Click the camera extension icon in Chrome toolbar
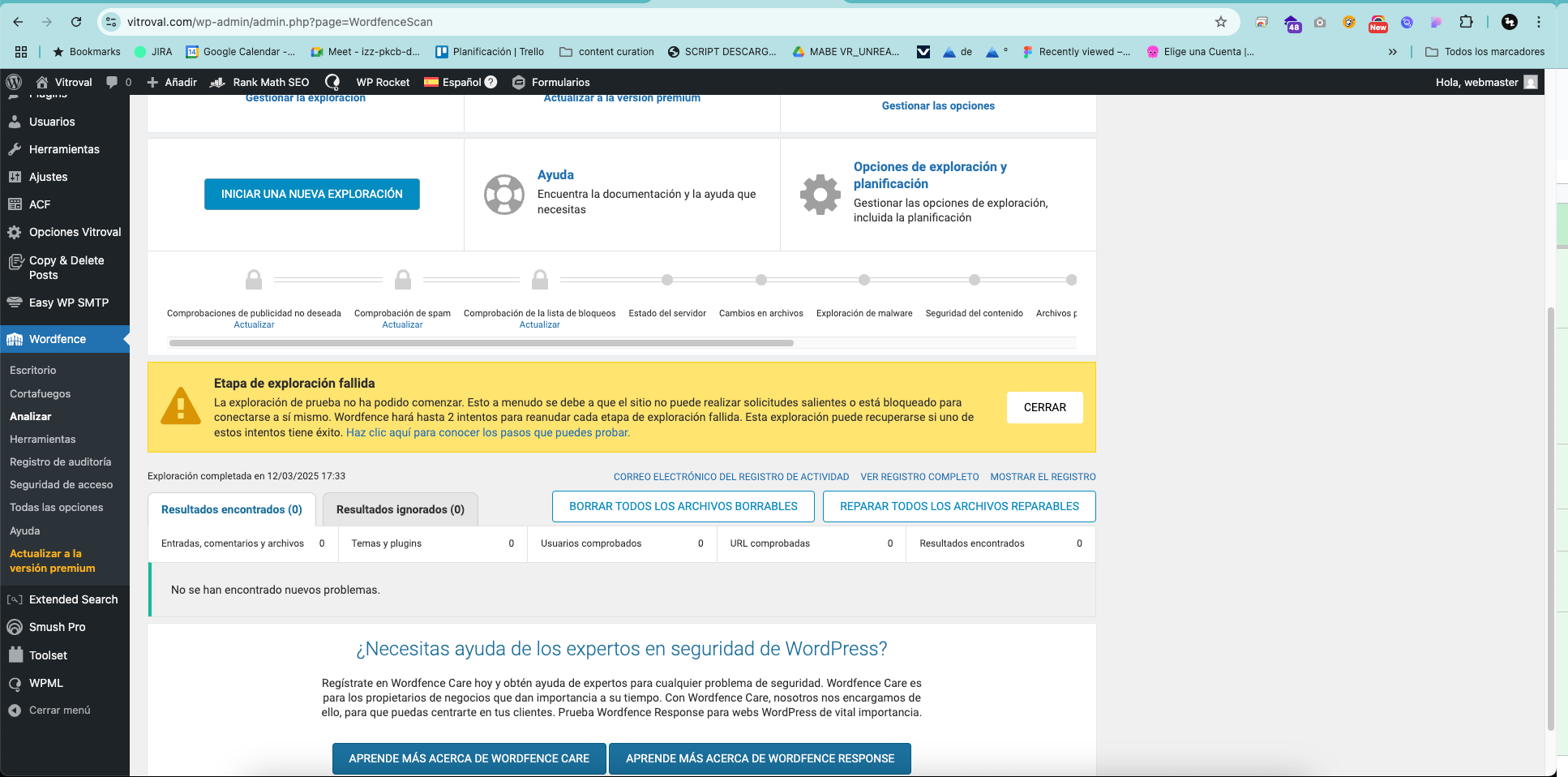 [x=1320, y=23]
